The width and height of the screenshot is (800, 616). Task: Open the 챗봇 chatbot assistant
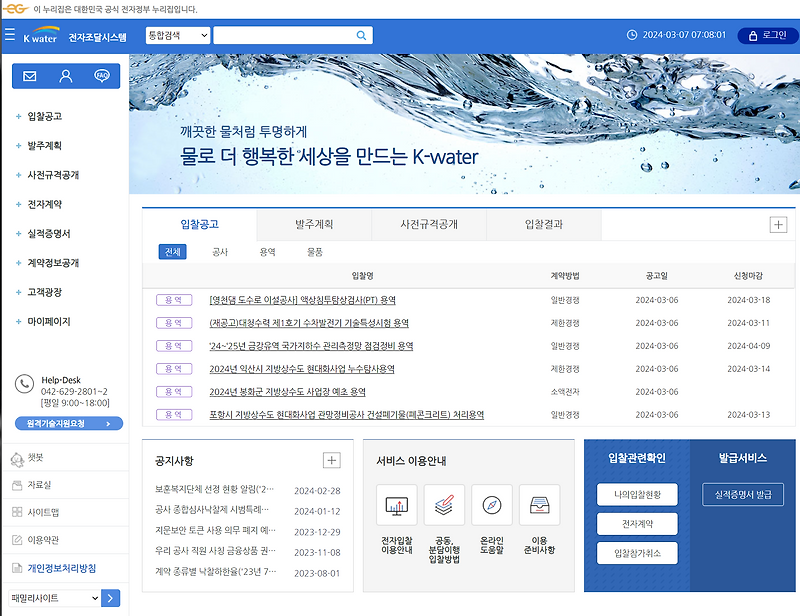pos(43,459)
